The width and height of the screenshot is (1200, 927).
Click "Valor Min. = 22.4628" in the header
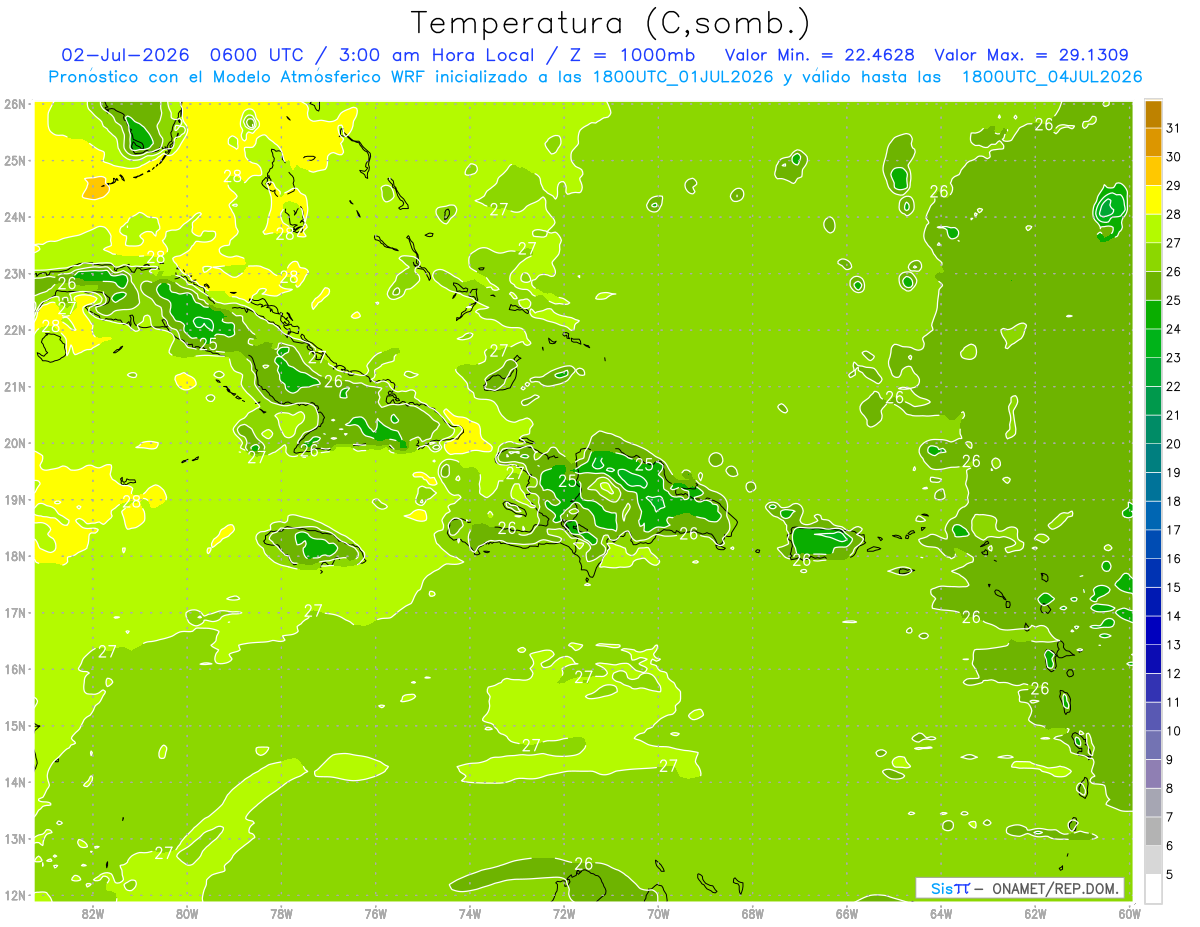click(x=819, y=55)
